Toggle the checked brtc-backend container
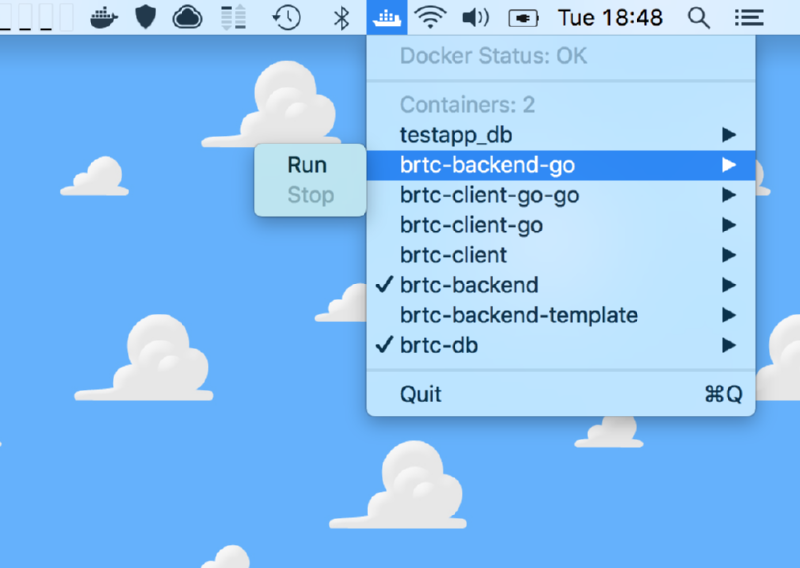 point(561,285)
